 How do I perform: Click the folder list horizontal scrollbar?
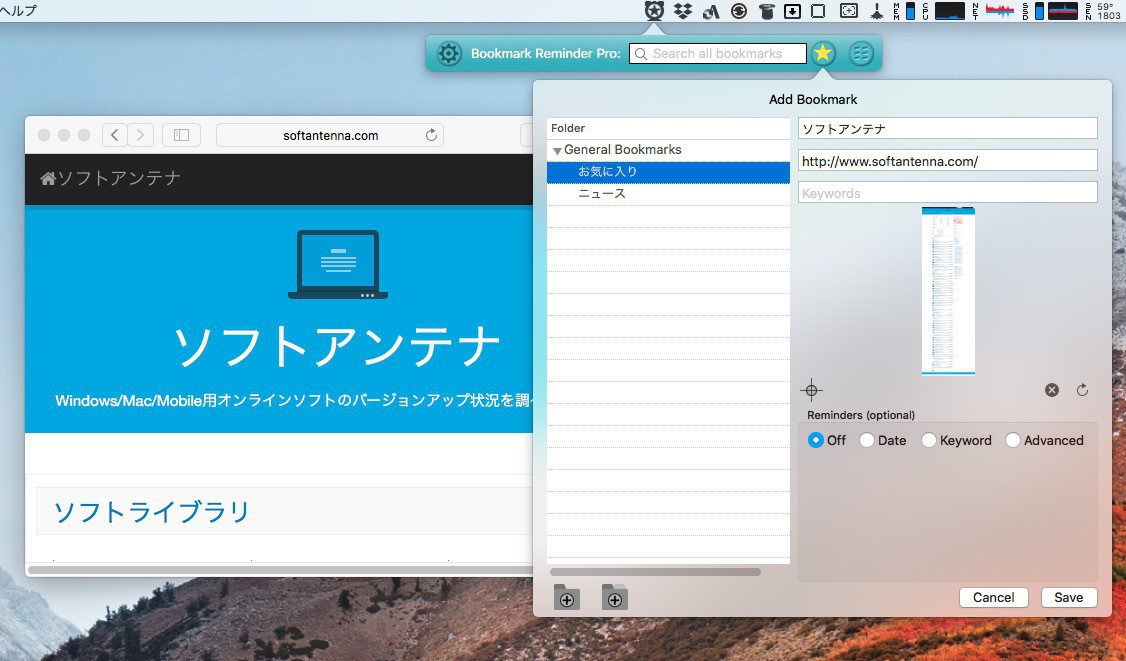(x=655, y=572)
